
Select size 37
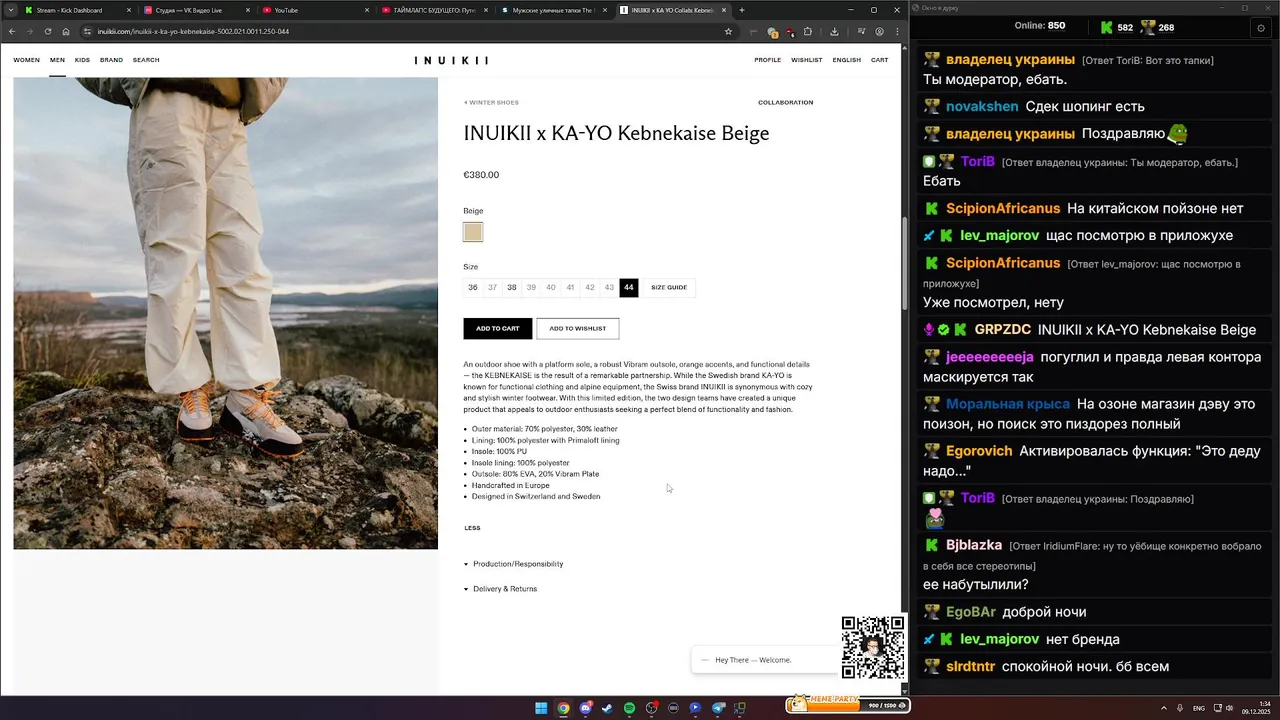[x=492, y=287]
